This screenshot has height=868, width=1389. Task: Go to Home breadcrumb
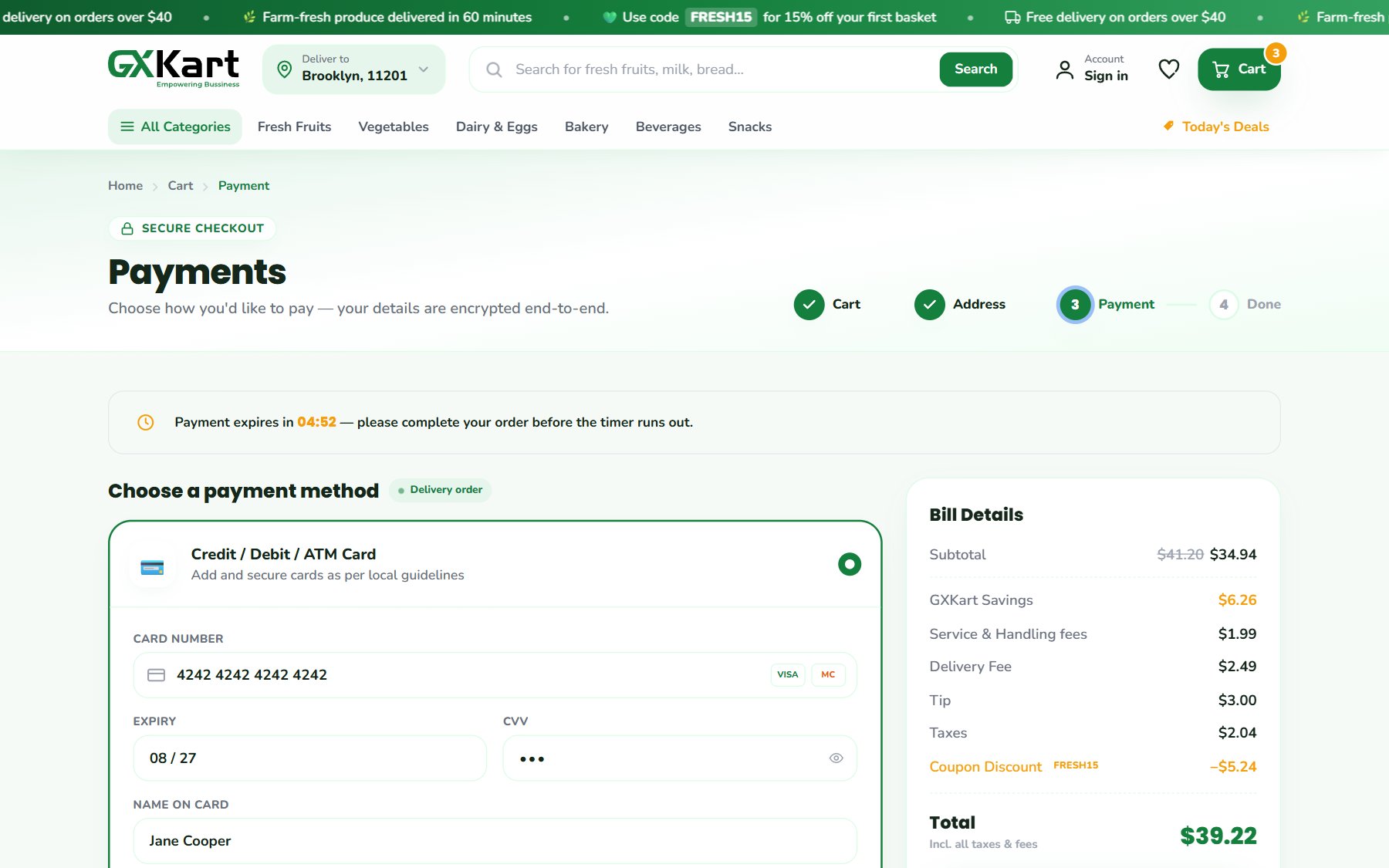point(125,186)
